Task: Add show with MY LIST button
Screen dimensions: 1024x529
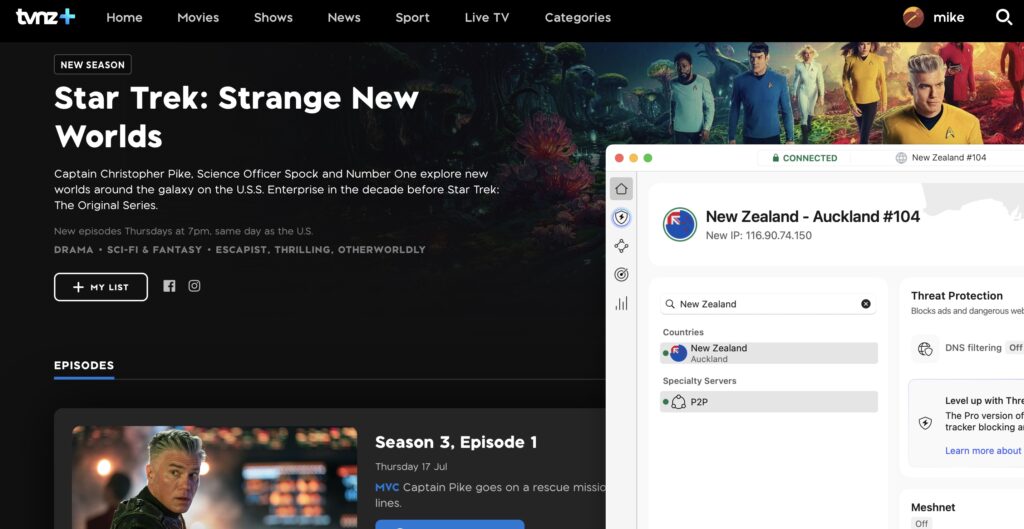Action: tap(101, 287)
